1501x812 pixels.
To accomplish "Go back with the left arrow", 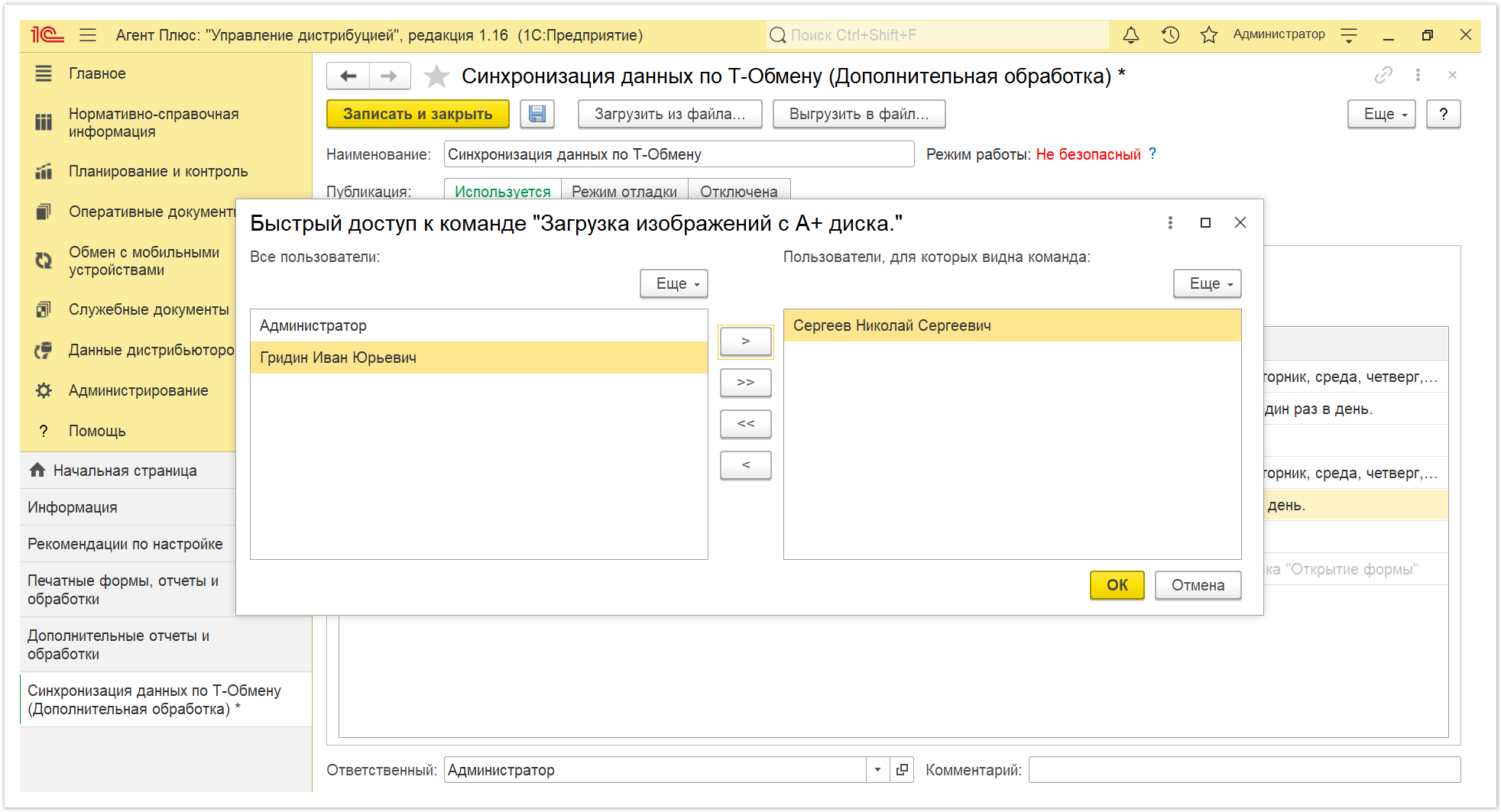I will 349,76.
